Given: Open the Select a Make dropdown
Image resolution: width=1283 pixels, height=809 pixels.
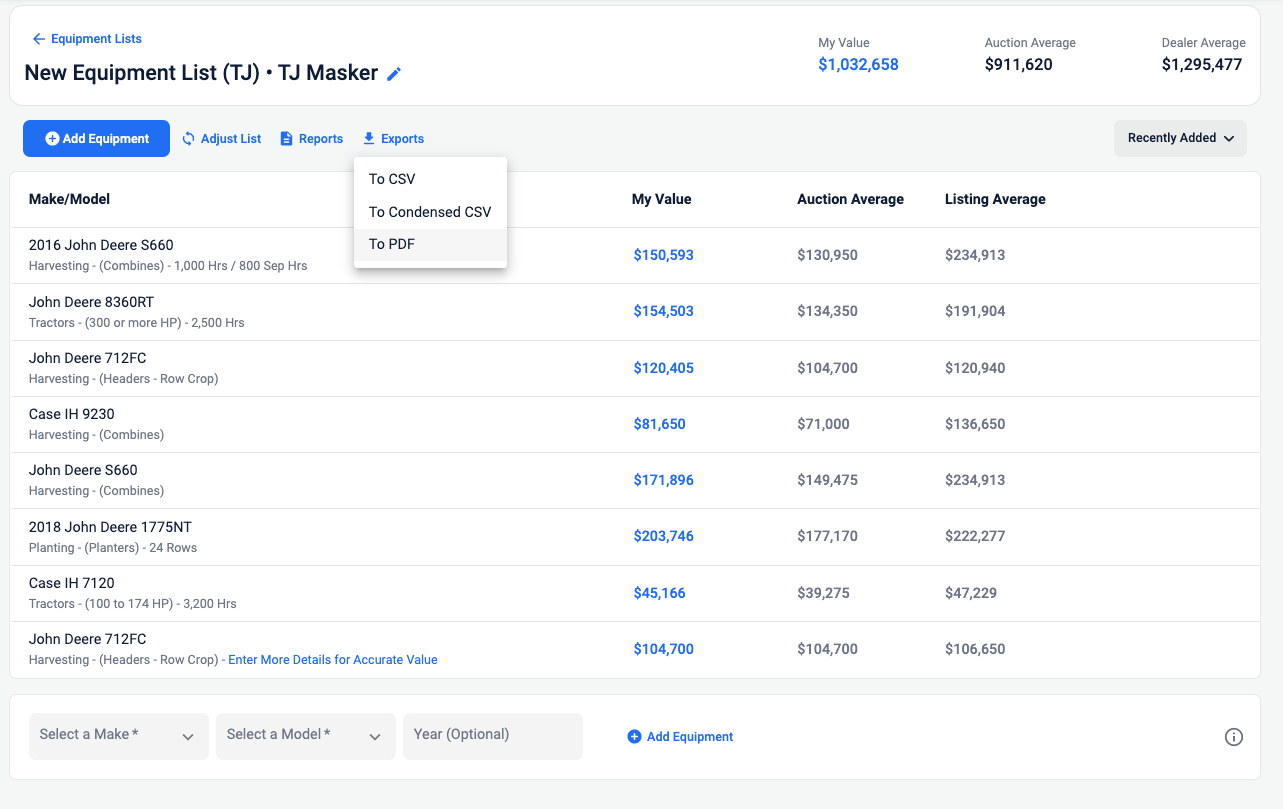Looking at the screenshot, I should point(119,736).
